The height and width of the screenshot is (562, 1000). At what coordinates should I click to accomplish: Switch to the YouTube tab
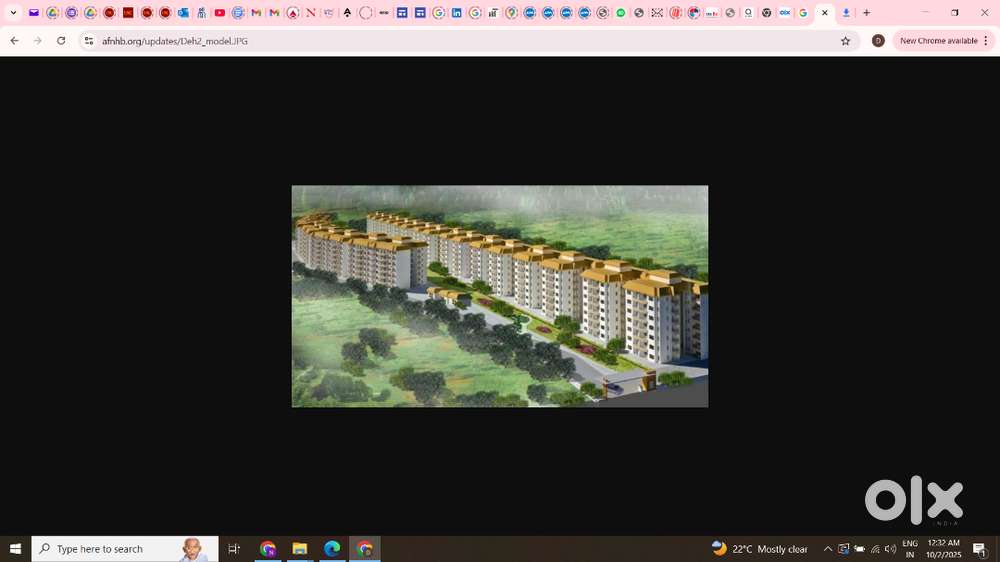(220, 13)
